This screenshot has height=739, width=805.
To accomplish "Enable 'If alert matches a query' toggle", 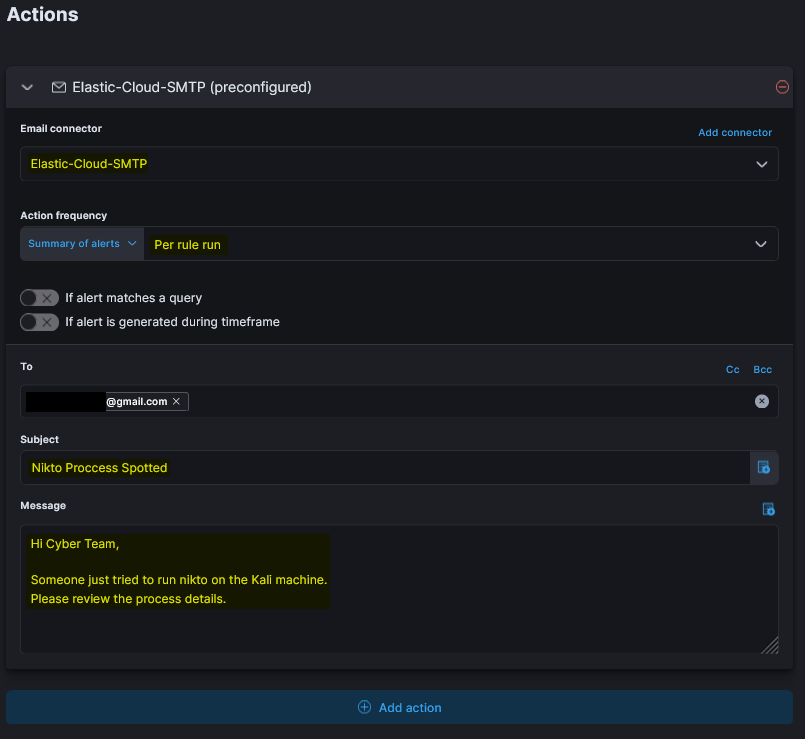I will tap(40, 297).
